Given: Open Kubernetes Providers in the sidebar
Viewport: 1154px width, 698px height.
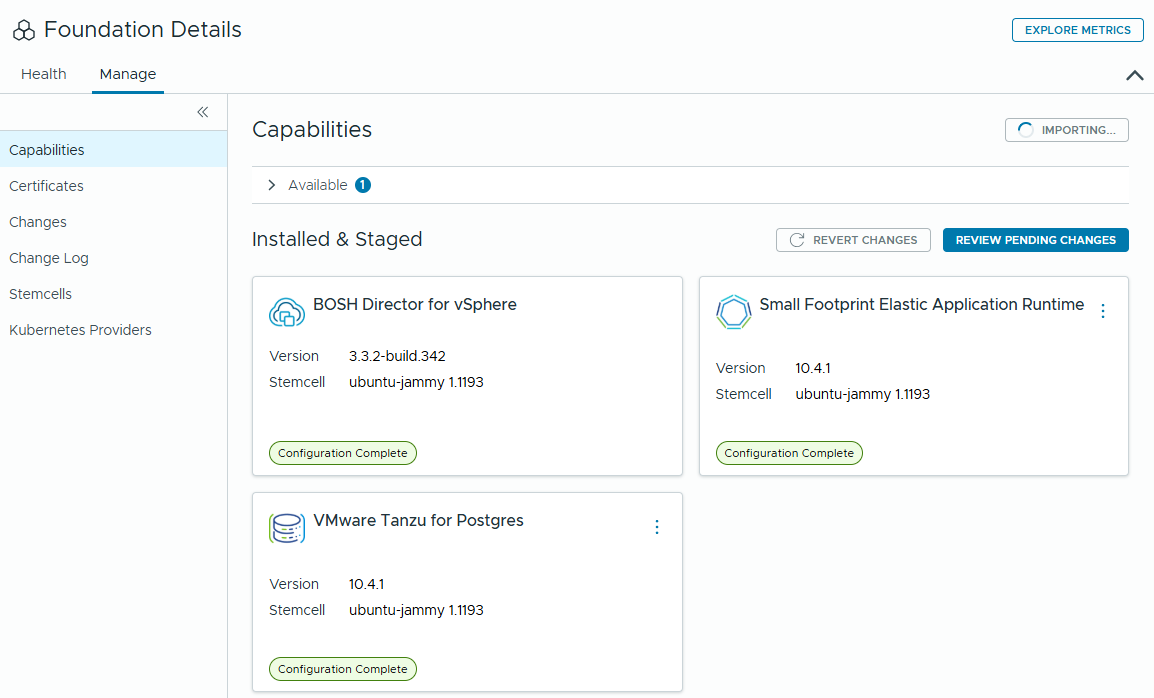Looking at the screenshot, I should coord(113,330).
